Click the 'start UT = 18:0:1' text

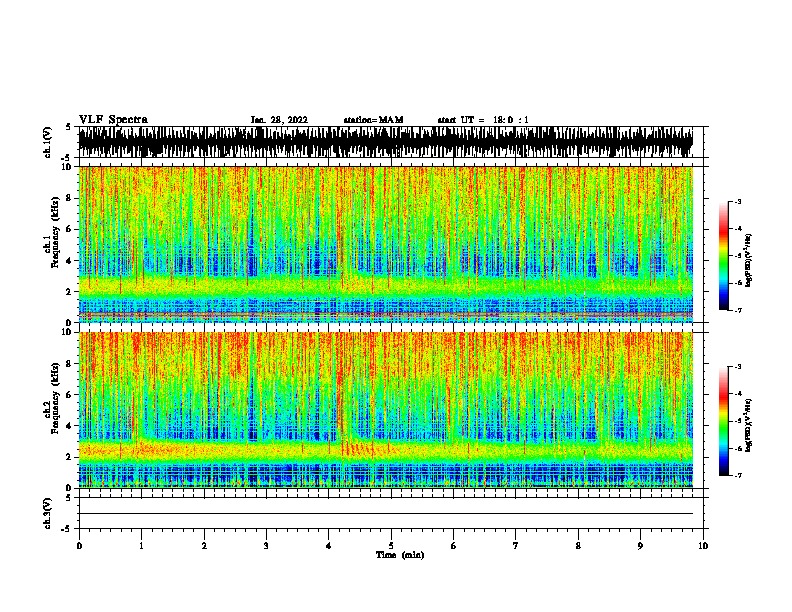[x=483, y=120]
